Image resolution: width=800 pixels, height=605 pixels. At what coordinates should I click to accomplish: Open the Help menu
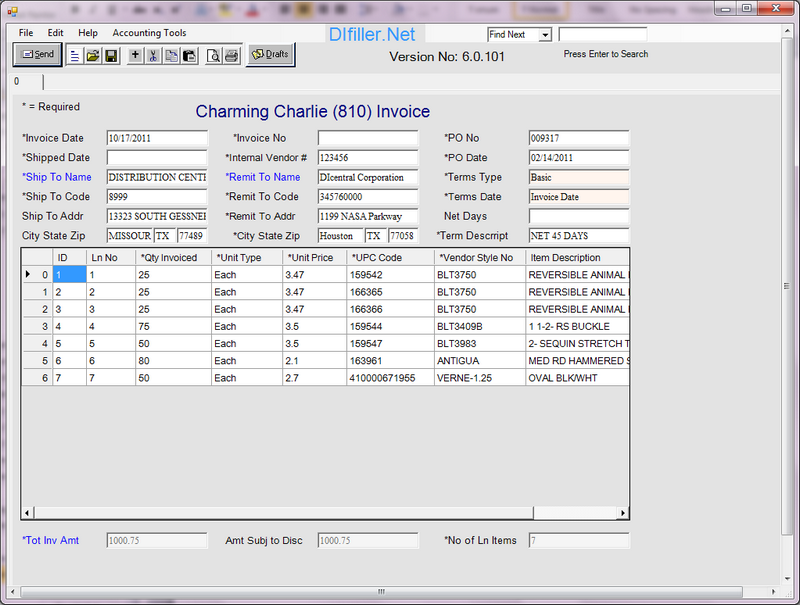pyautogui.click(x=88, y=33)
